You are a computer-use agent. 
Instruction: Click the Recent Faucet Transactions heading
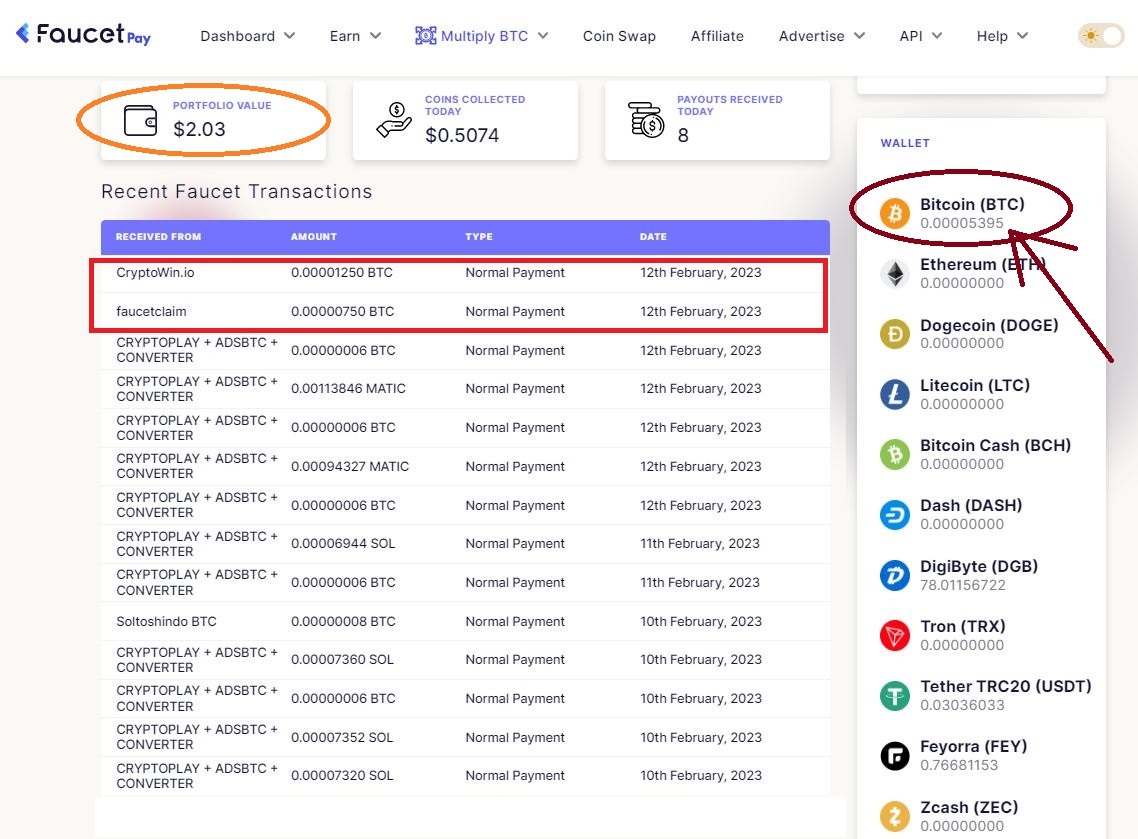tap(237, 192)
